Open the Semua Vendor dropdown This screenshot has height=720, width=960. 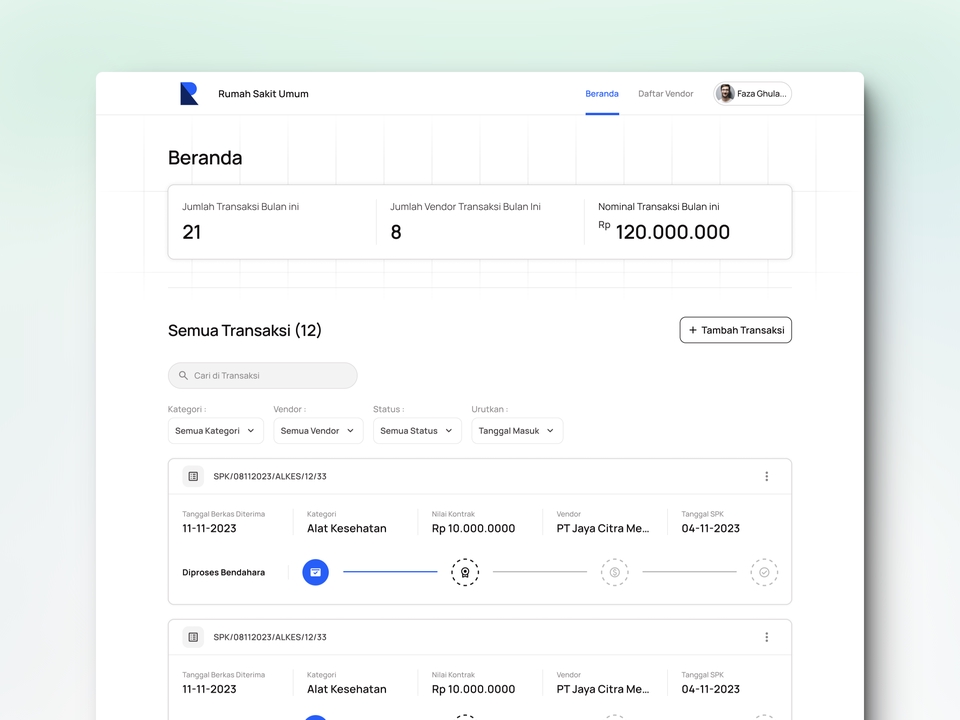coord(318,431)
